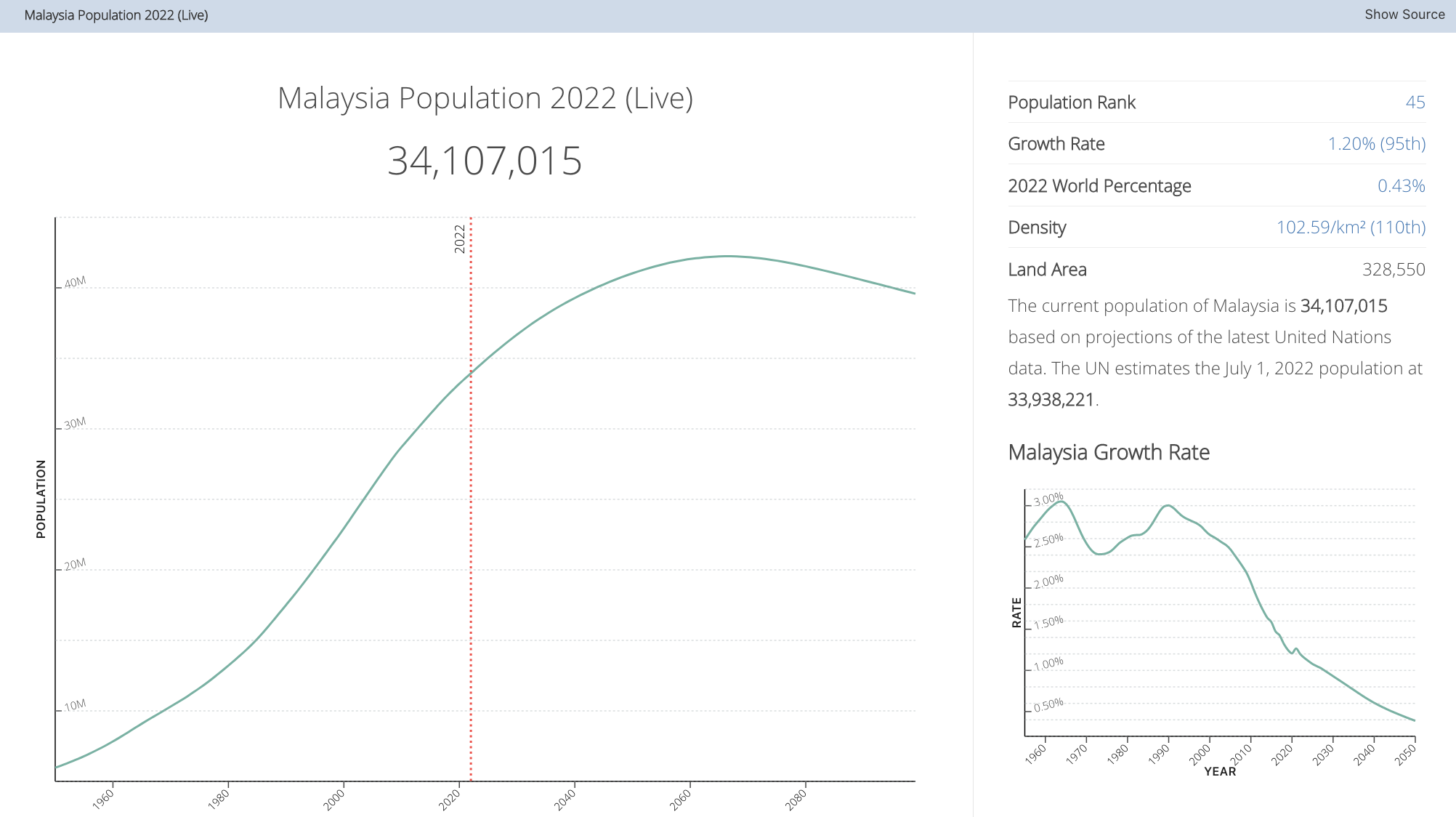Click the Growth Rate value 1.20% (95th)
Screen dimensions: 1456x817
tap(1376, 144)
